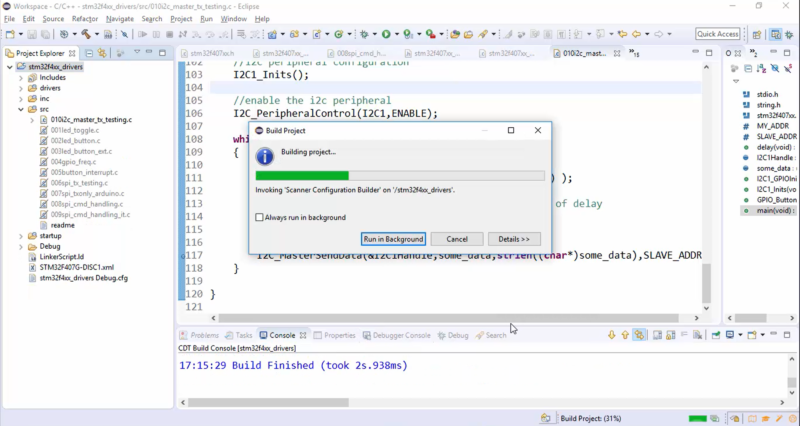Click the Back navigation yellow arrow
Screen dimensions: 800x426
pos(636,34)
